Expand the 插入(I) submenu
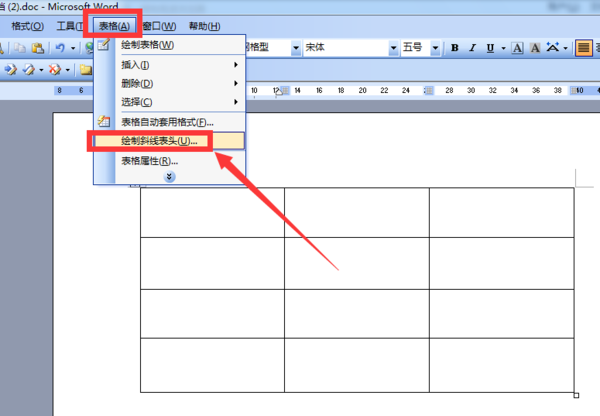This screenshot has height=416, width=600. point(170,65)
